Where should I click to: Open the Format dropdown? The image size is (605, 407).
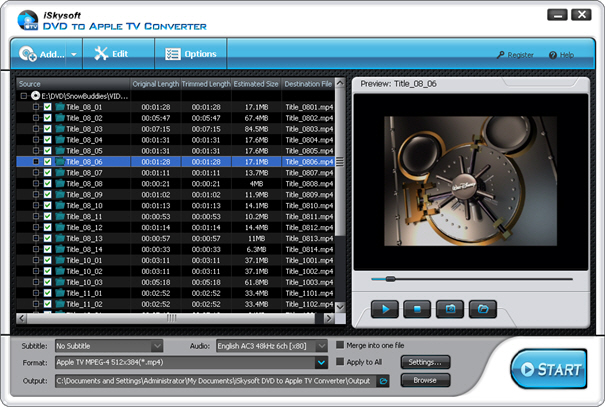click(321, 363)
